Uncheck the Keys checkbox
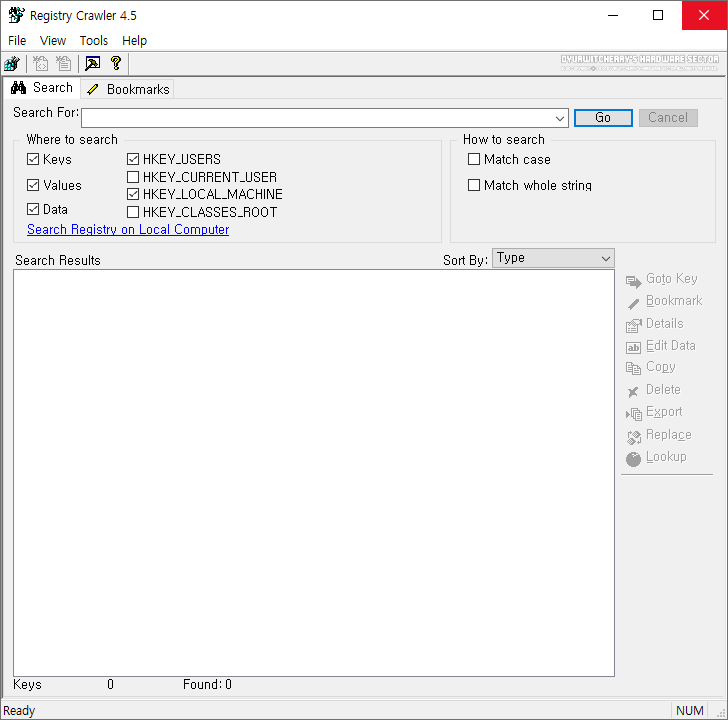Image resolution: width=728 pixels, height=720 pixels. click(x=33, y=159)
